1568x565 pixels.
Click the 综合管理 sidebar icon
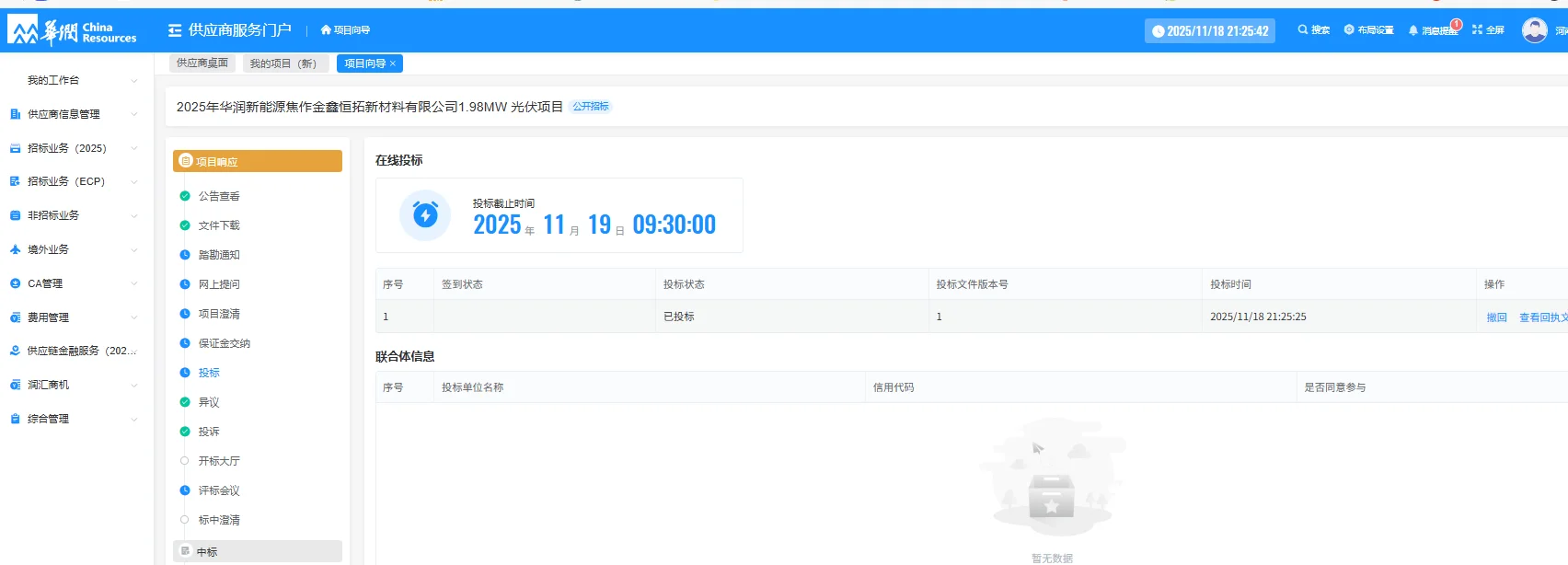point(15,419)
